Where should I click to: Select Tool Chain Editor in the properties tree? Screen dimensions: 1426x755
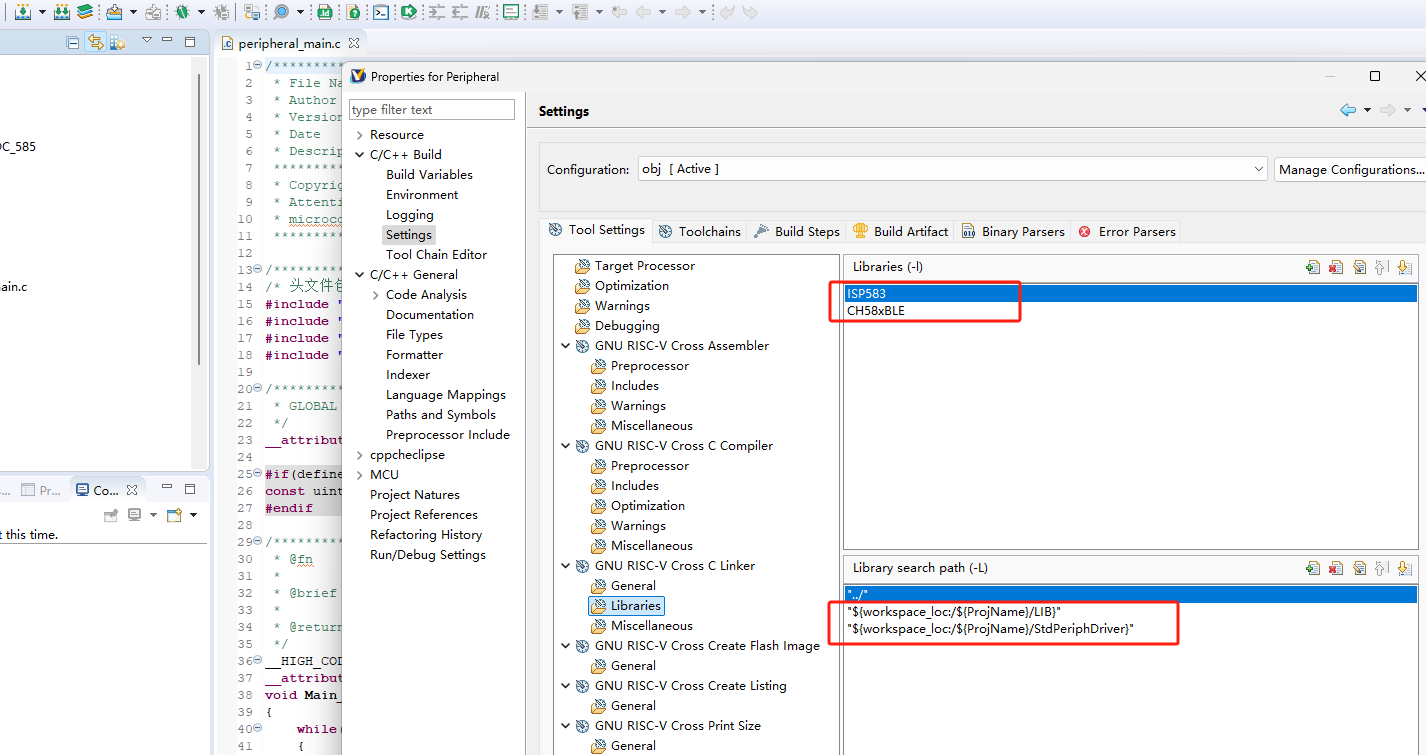point(437,255)
